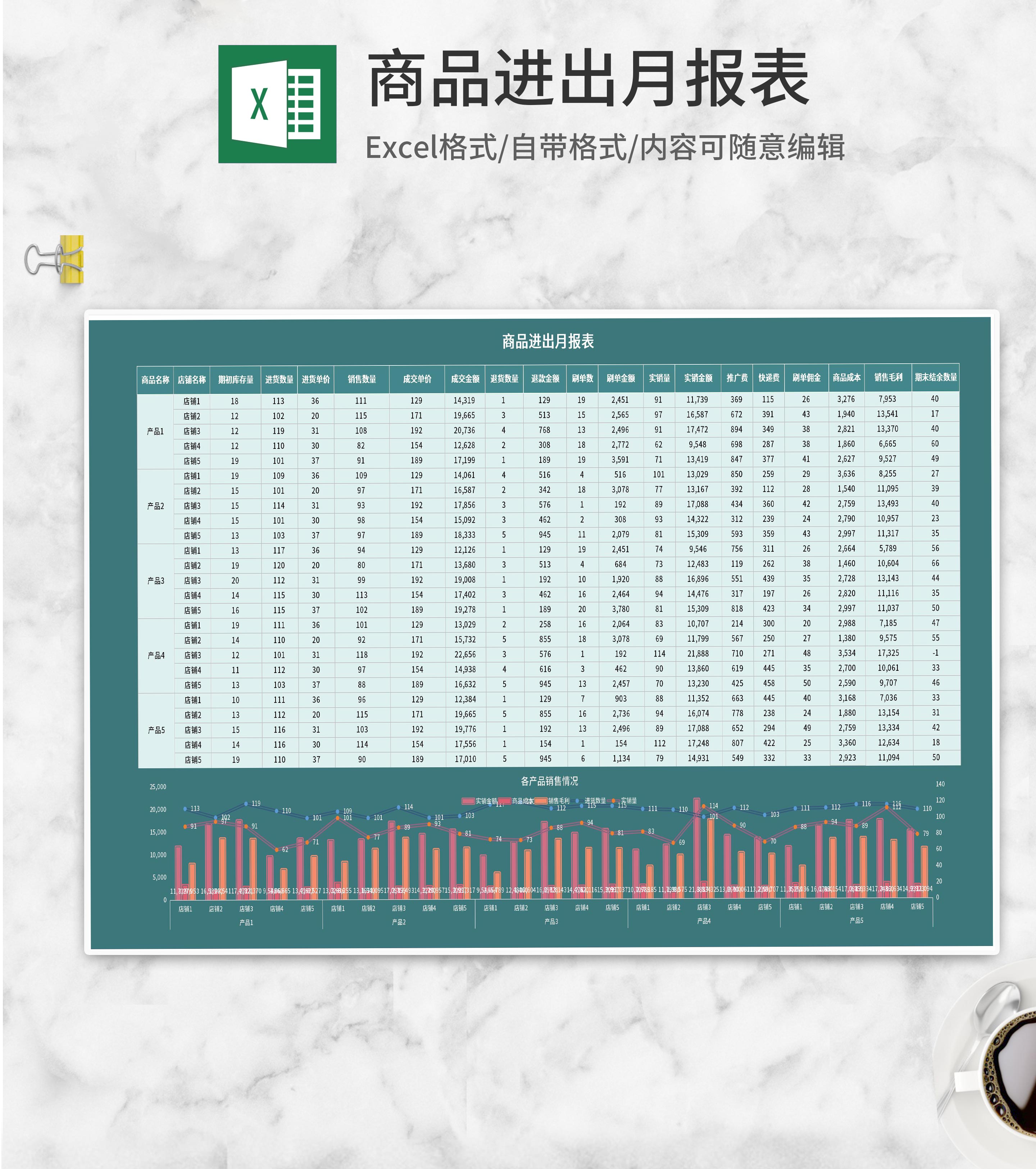Select the -1 ending balance cell
Viewport: 1036px width, 1169px height.
[x=935, y=652]
